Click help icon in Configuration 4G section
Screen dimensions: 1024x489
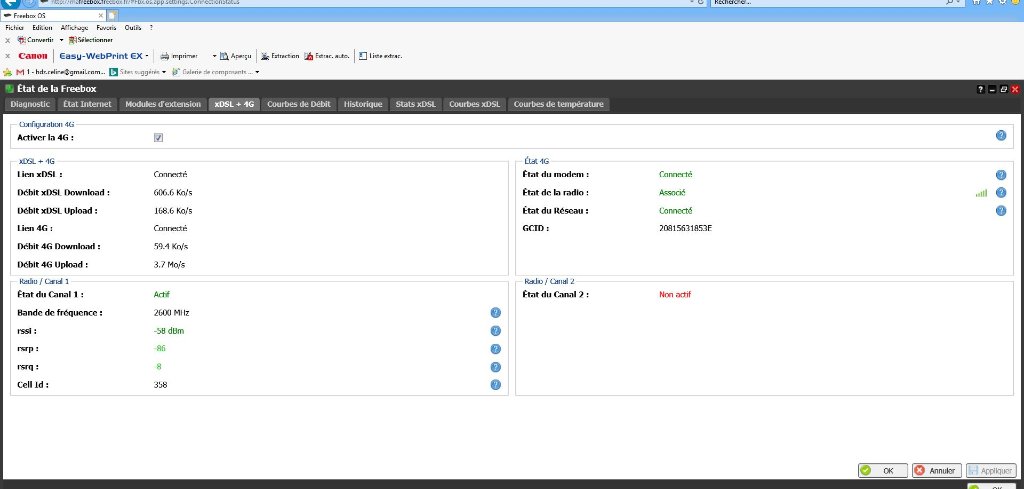(1000, 136)
